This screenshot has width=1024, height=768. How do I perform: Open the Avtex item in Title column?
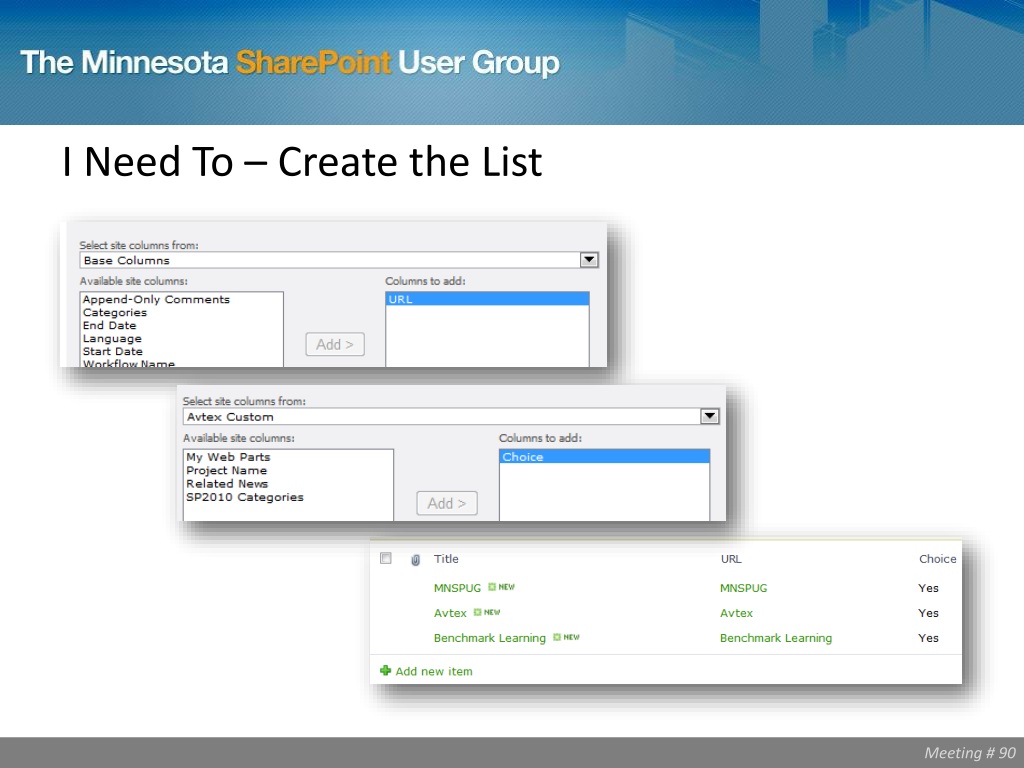tap(451, 613)
